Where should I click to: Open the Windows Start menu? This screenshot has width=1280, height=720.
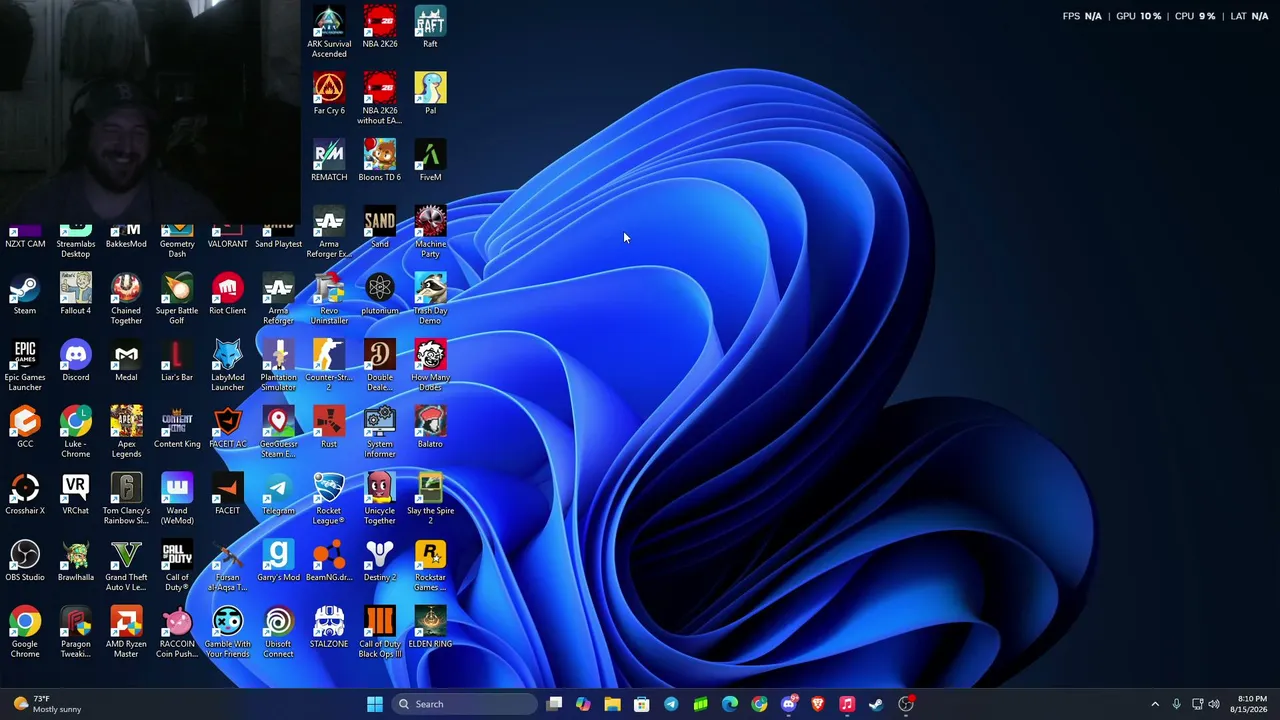[375, 704]
